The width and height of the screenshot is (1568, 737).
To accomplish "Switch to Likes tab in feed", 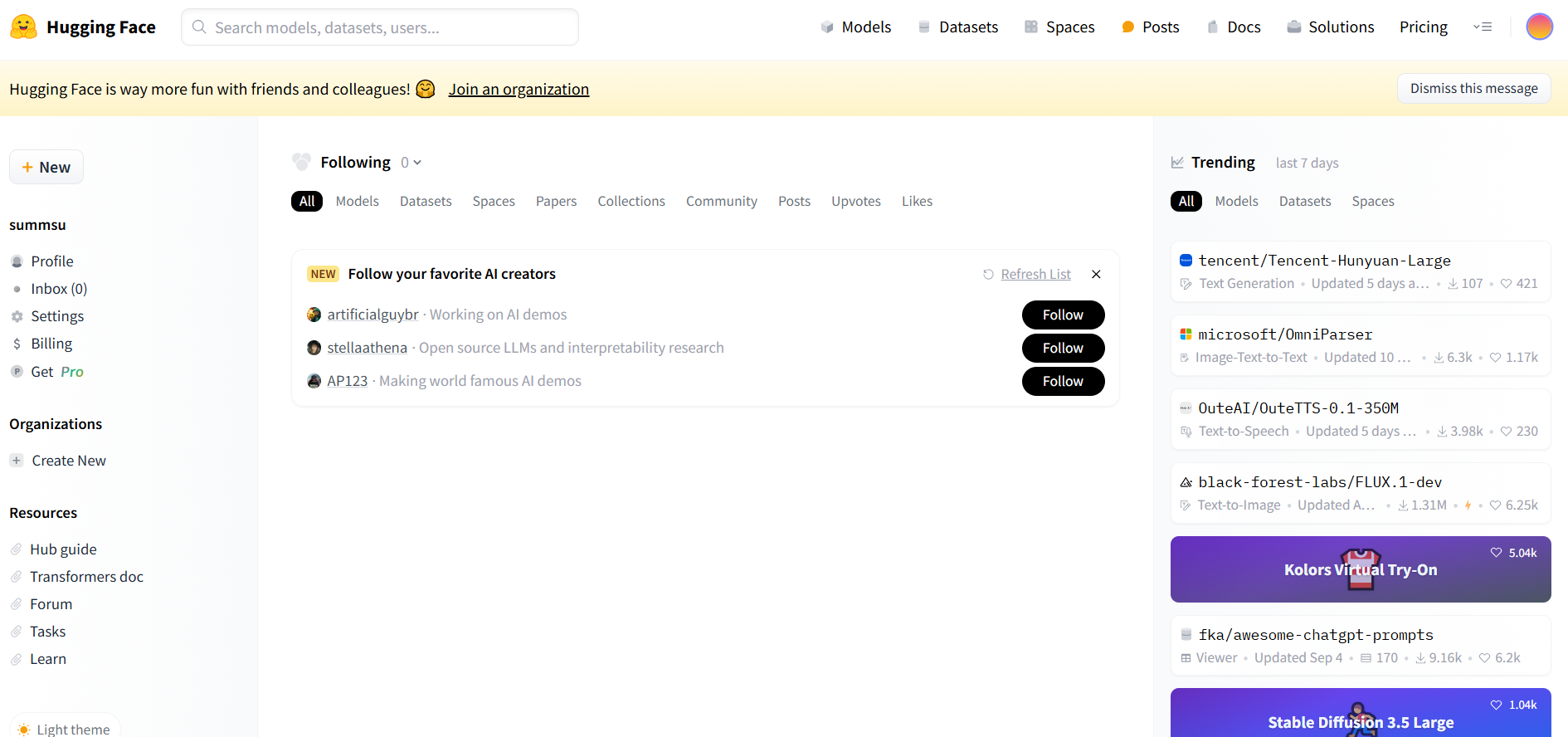I will click(917, 201).
